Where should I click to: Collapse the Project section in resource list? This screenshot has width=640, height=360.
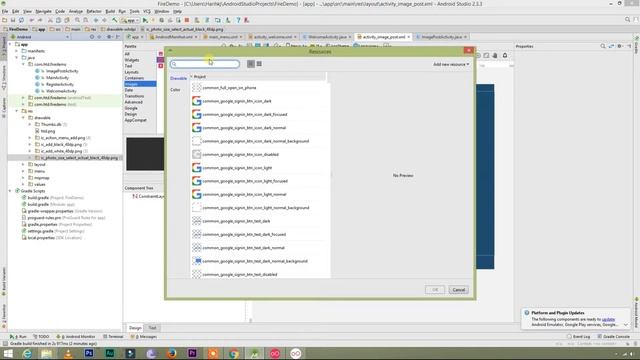pos(191,77)
